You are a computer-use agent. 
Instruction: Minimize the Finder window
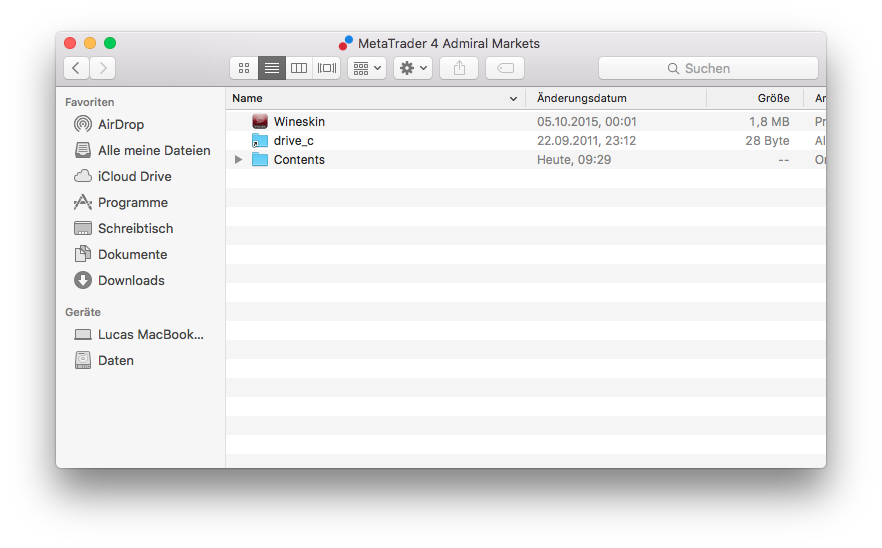tap(90, 43)
